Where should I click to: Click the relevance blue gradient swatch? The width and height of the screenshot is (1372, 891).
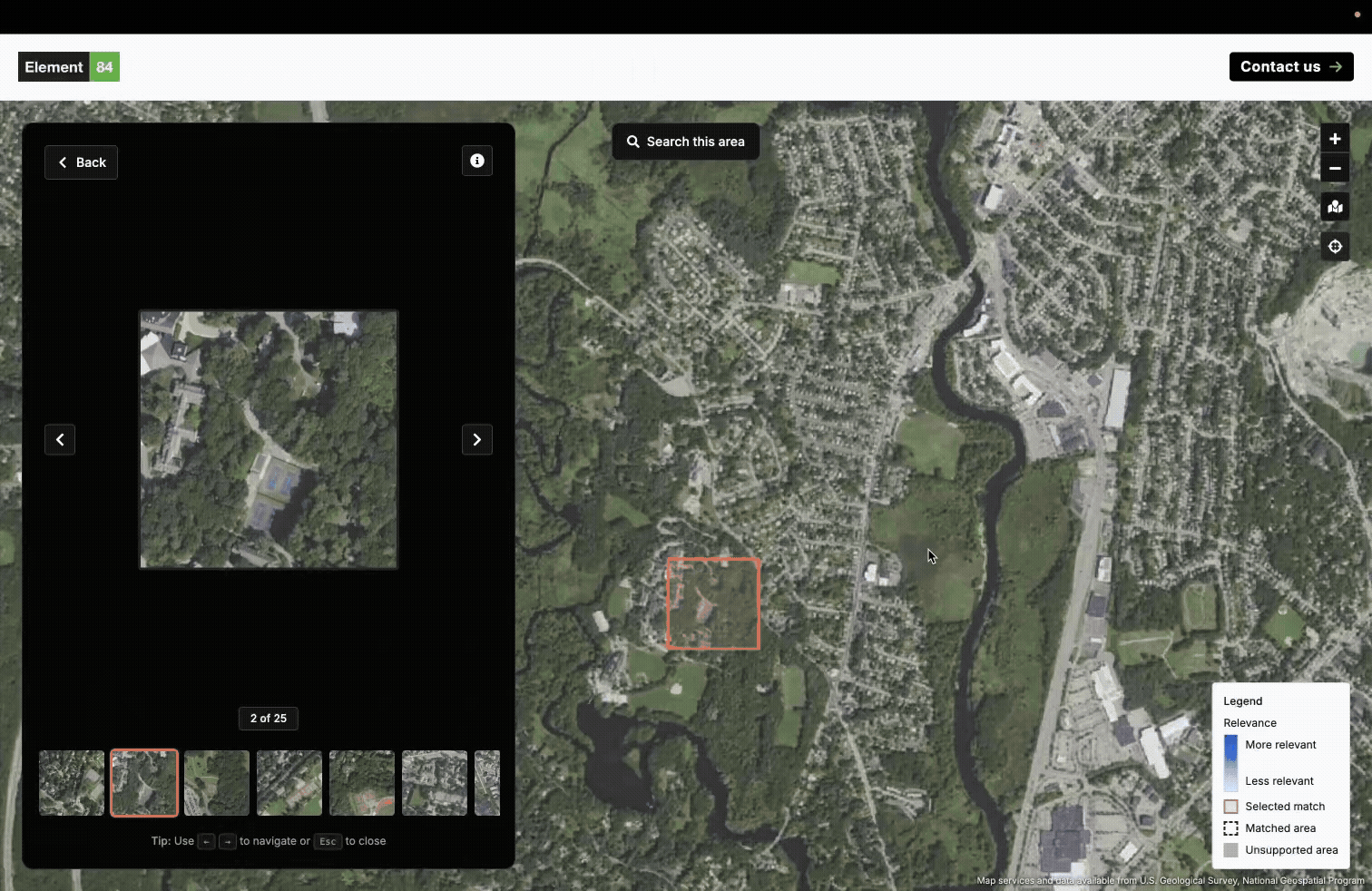tap(1230, 763)
